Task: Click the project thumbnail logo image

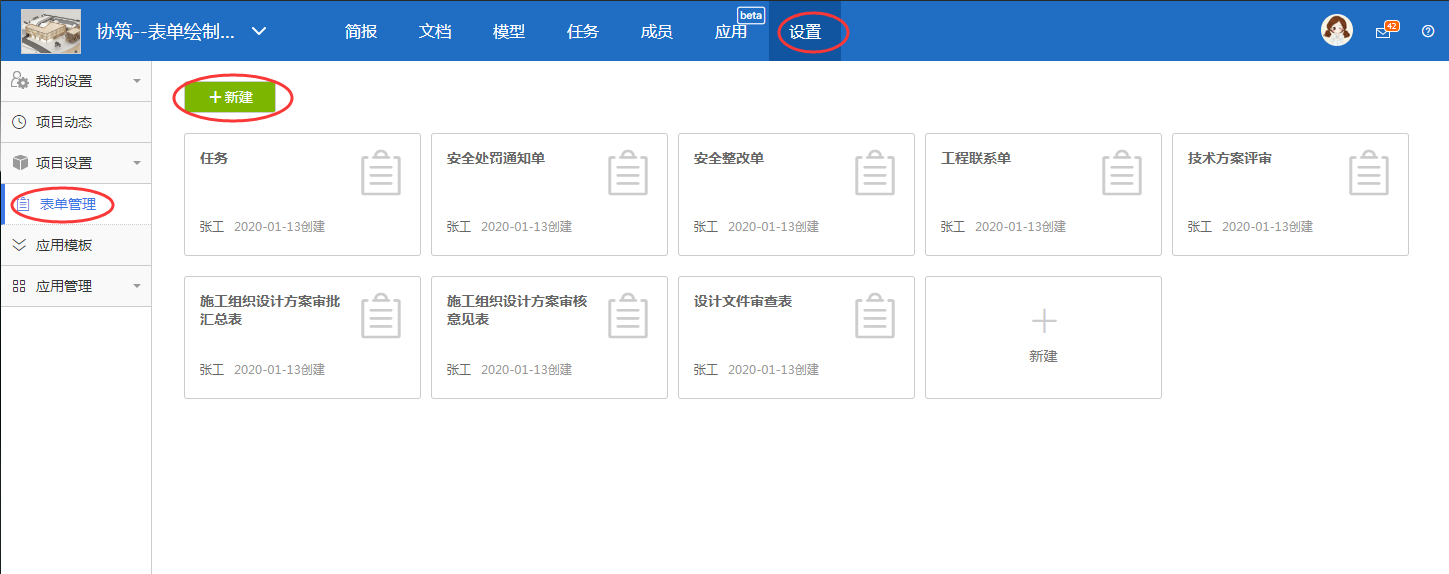Action: point(51,31)
